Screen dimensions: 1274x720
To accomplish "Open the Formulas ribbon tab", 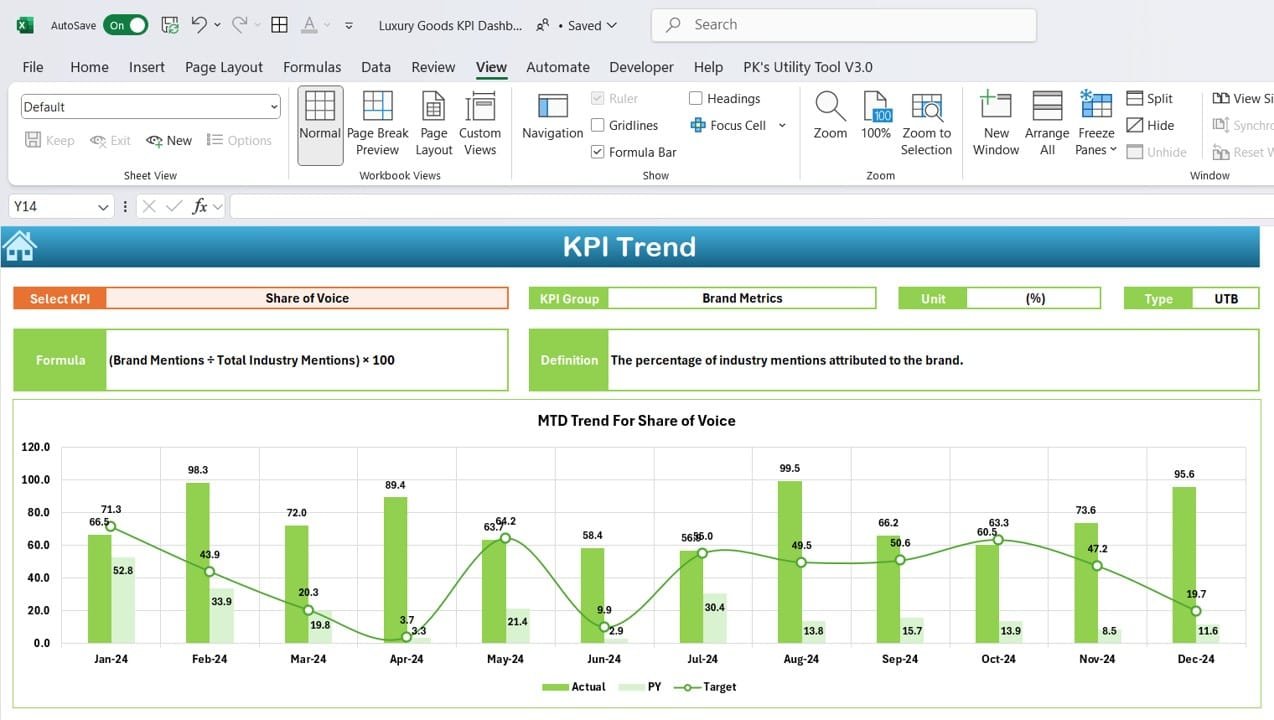I will pos(312,67).
